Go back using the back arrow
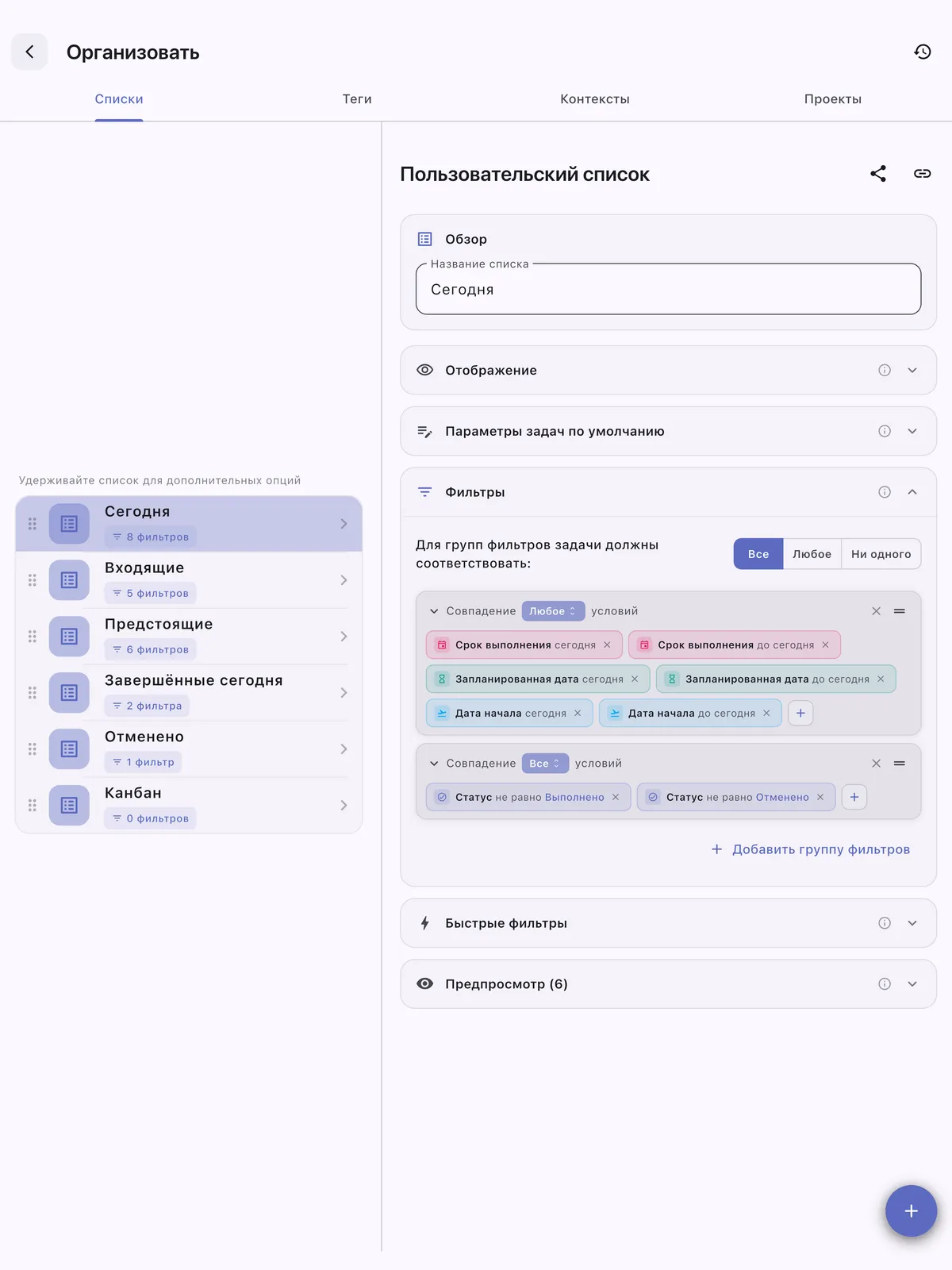This screenshot has height=1270, width=952. [x=29, y=52]
